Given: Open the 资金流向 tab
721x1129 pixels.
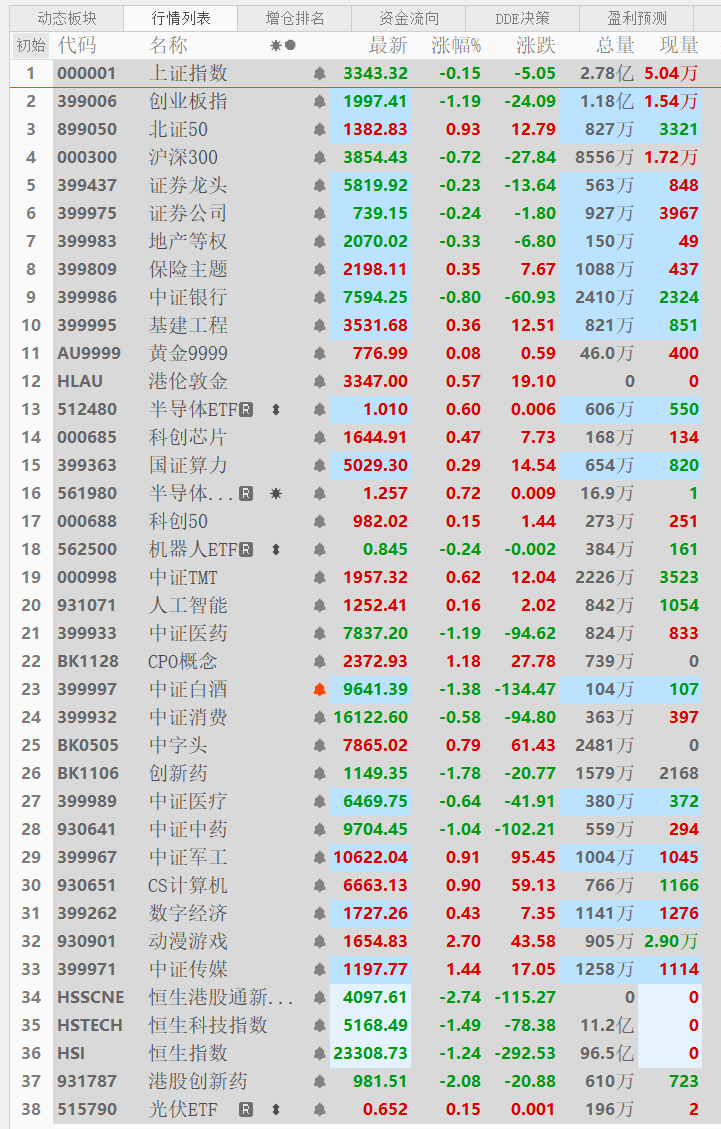Looking at the screenshot, I should tap(408, 18).
